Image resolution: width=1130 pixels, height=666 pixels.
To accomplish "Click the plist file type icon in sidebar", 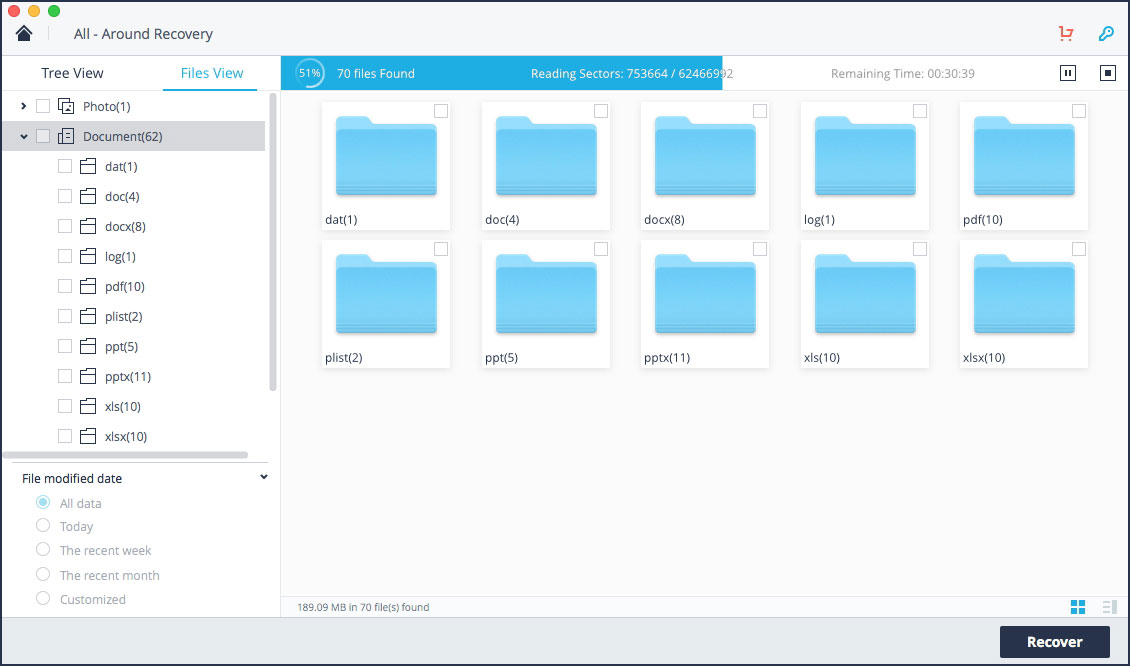I will 88,316.
